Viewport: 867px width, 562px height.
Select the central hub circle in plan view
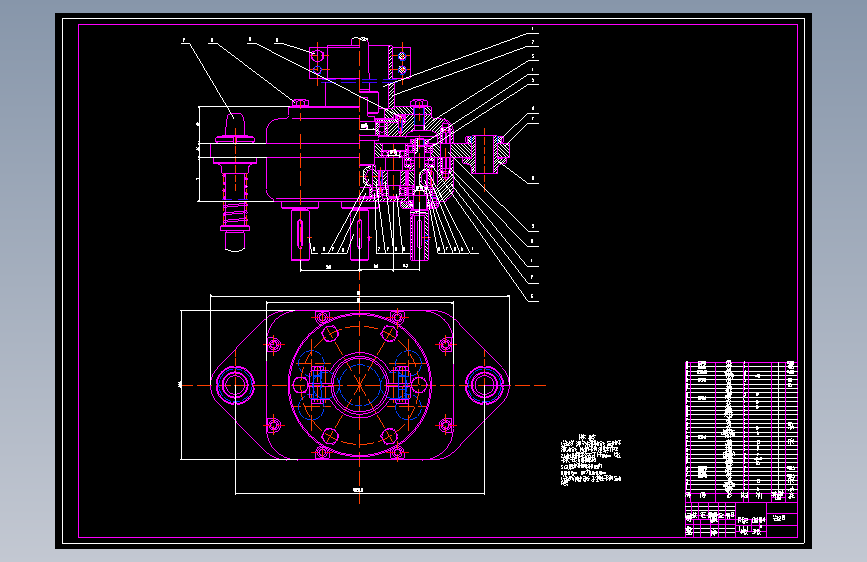click(359, 384)
